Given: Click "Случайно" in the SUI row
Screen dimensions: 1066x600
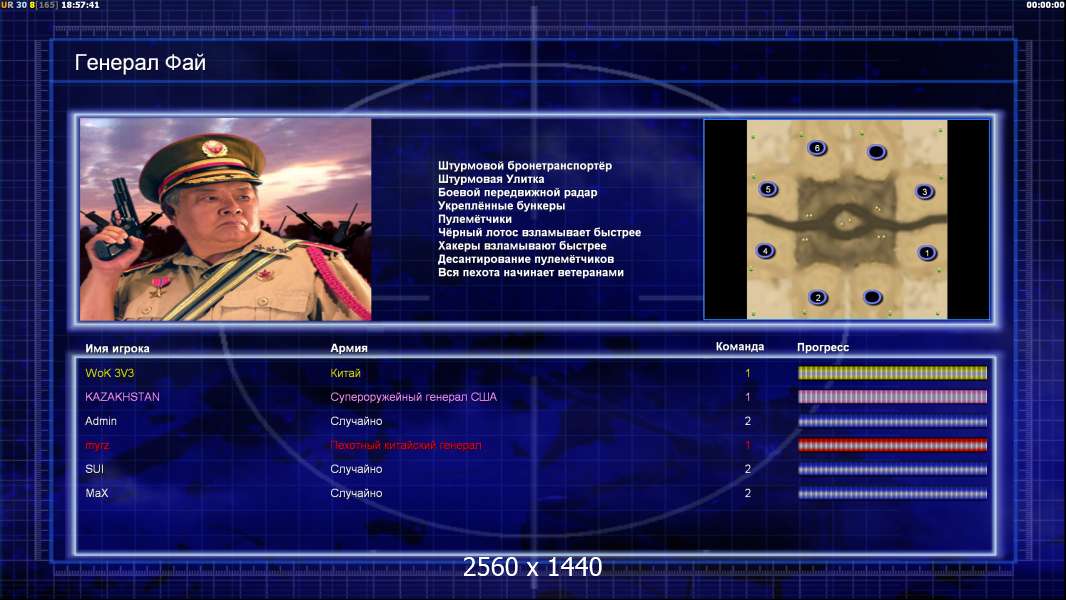Looking at the screenshot, I should click(x=356, y=470).
